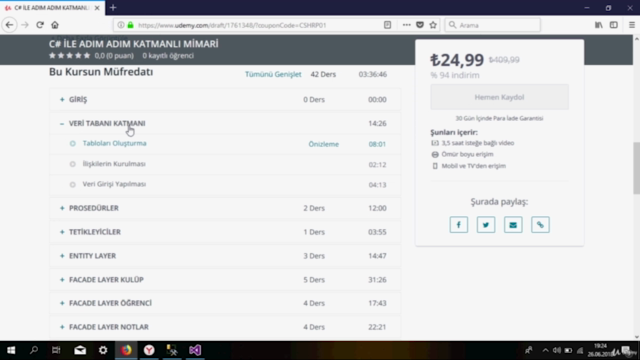Share course via email icon
The width and height of the screenshot is (640, 360).
pos(513,224)
